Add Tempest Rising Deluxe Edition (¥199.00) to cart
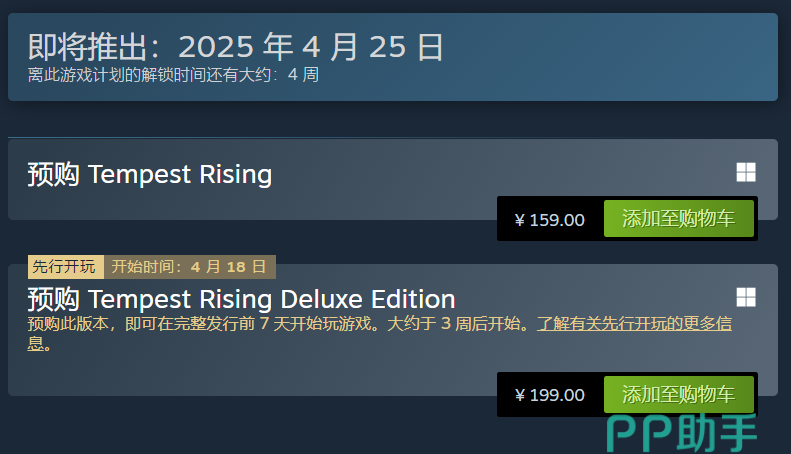Screen dimensions: 791x454 tap(678, 394)
